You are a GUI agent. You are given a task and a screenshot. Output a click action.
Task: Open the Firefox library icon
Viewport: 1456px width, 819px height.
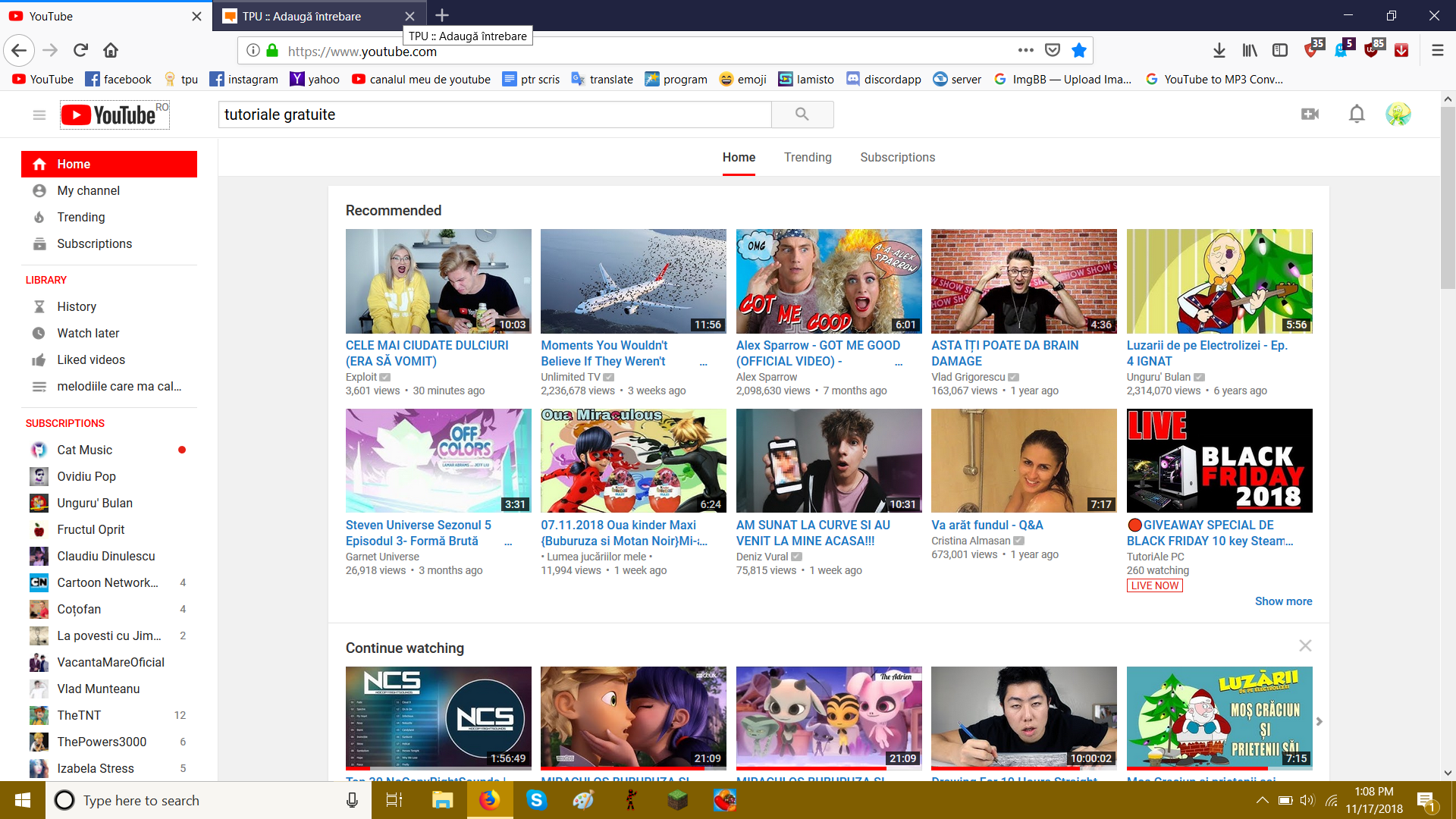pos(1250,50)
